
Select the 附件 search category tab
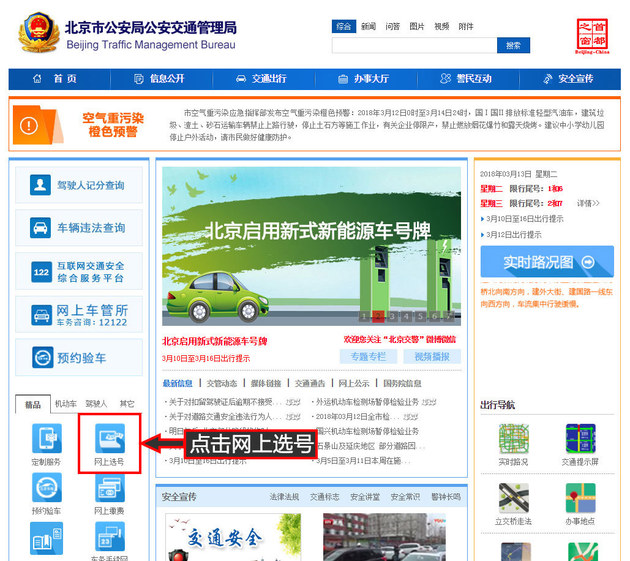click(466, 27)
